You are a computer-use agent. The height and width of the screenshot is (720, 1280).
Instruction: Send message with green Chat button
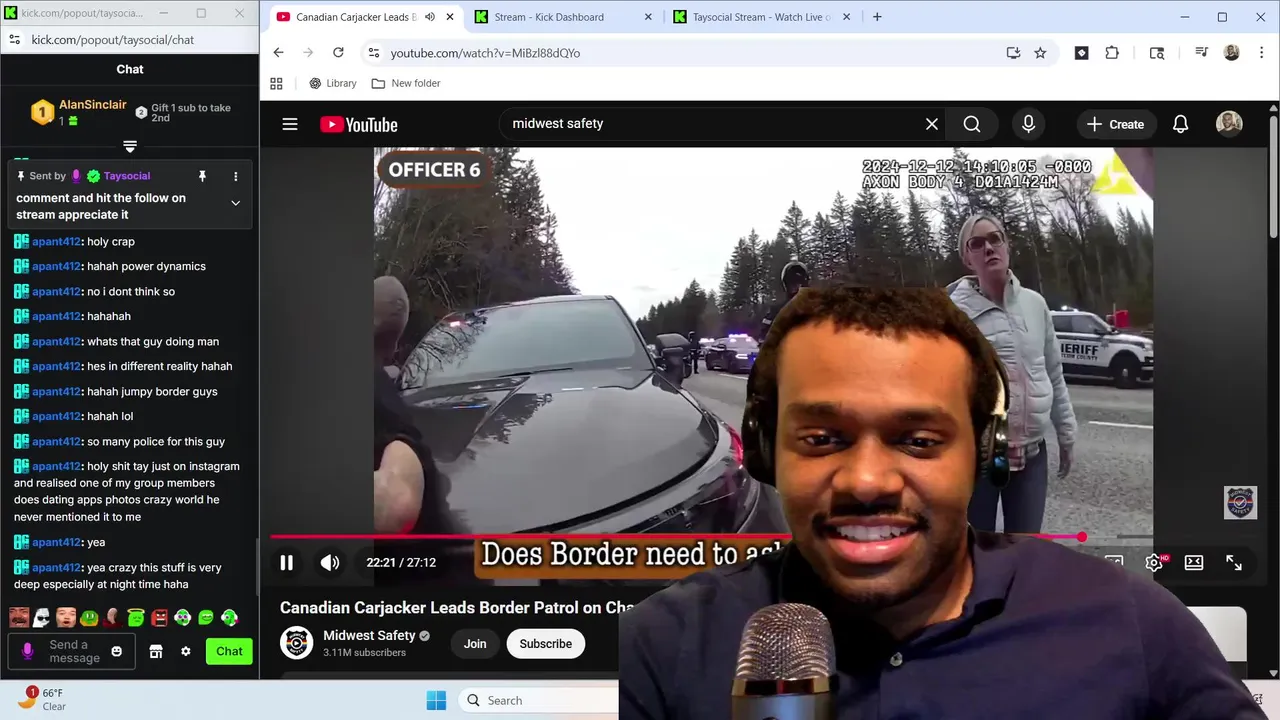(x=229, y=651)
